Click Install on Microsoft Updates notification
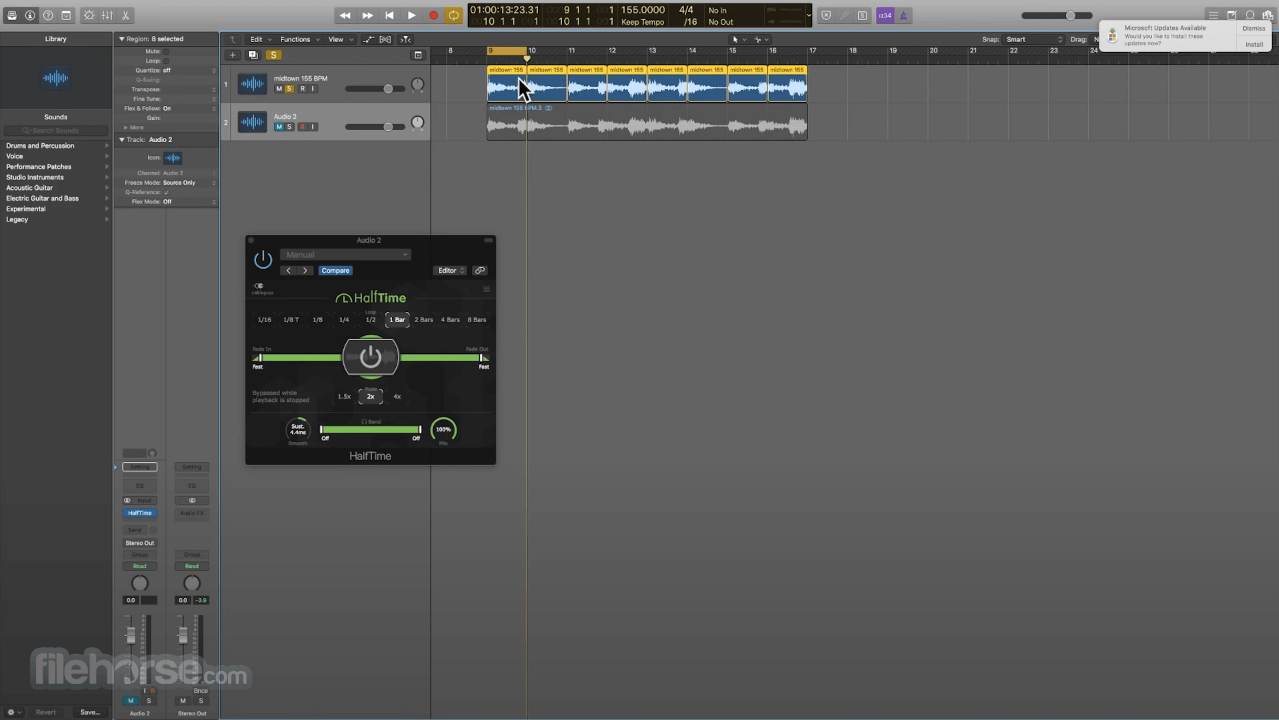Screen dimensions: 1279x720 (x=1253, y=44)
